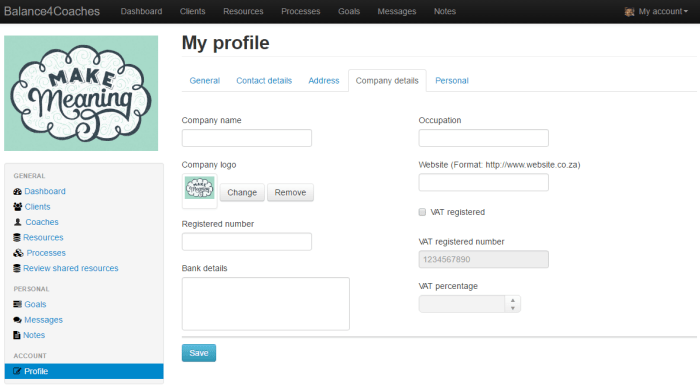Click the Profile edit pencil icon

pyautogui.click(x=17, y=371)
